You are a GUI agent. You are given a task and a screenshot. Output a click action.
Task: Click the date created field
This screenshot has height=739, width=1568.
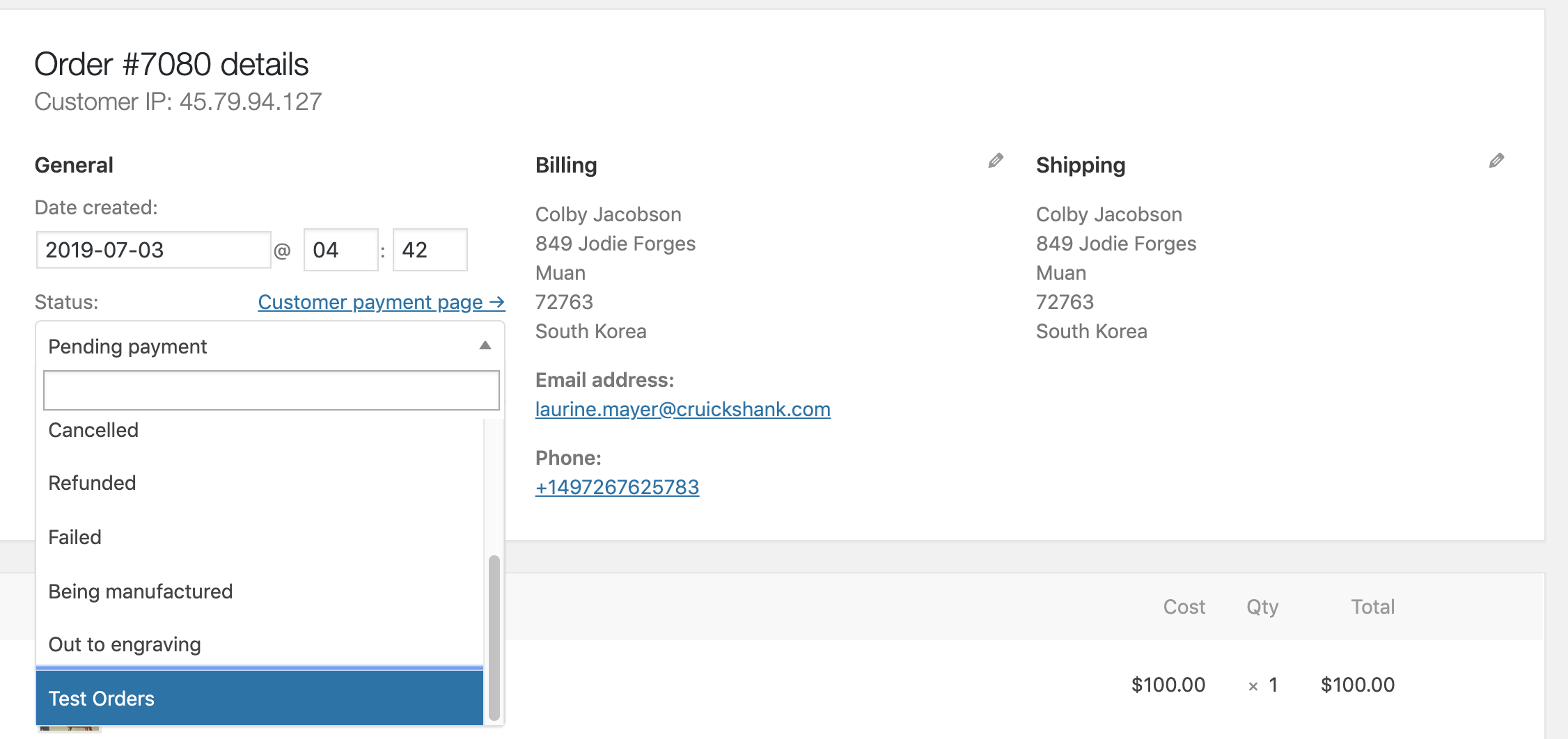(153, 250)
